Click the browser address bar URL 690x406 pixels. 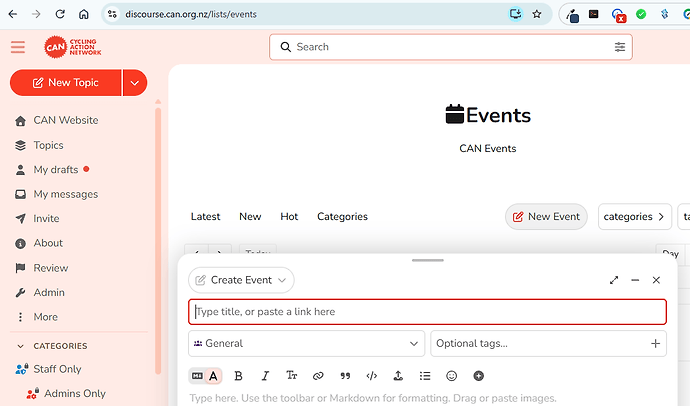[191, 15]
